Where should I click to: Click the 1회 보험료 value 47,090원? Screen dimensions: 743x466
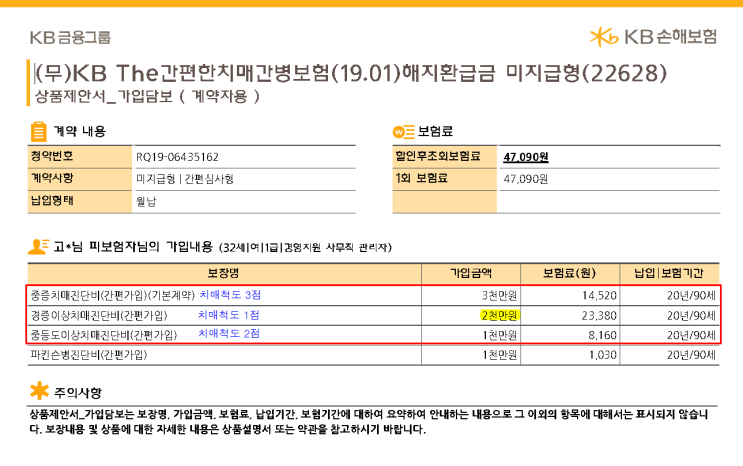(526, 179)
